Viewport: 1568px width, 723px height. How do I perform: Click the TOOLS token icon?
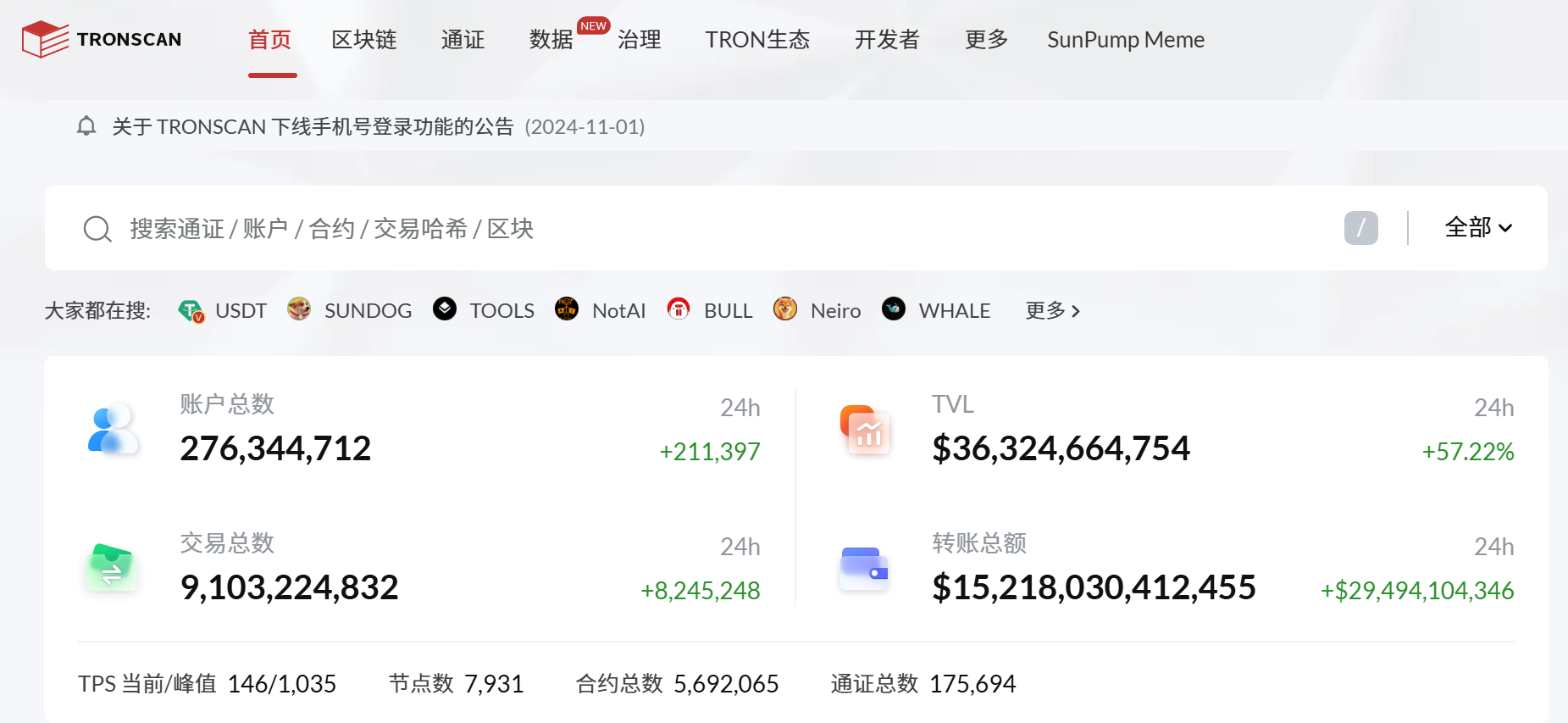click(445, 309)
